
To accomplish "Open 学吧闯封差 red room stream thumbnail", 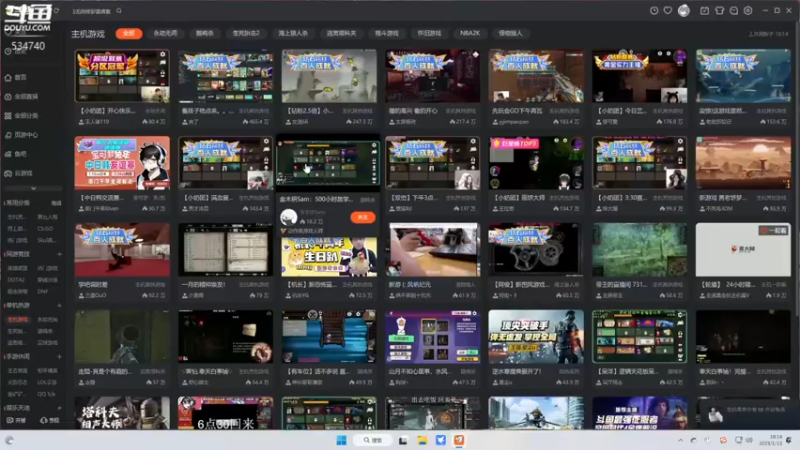I will [122, 249].
